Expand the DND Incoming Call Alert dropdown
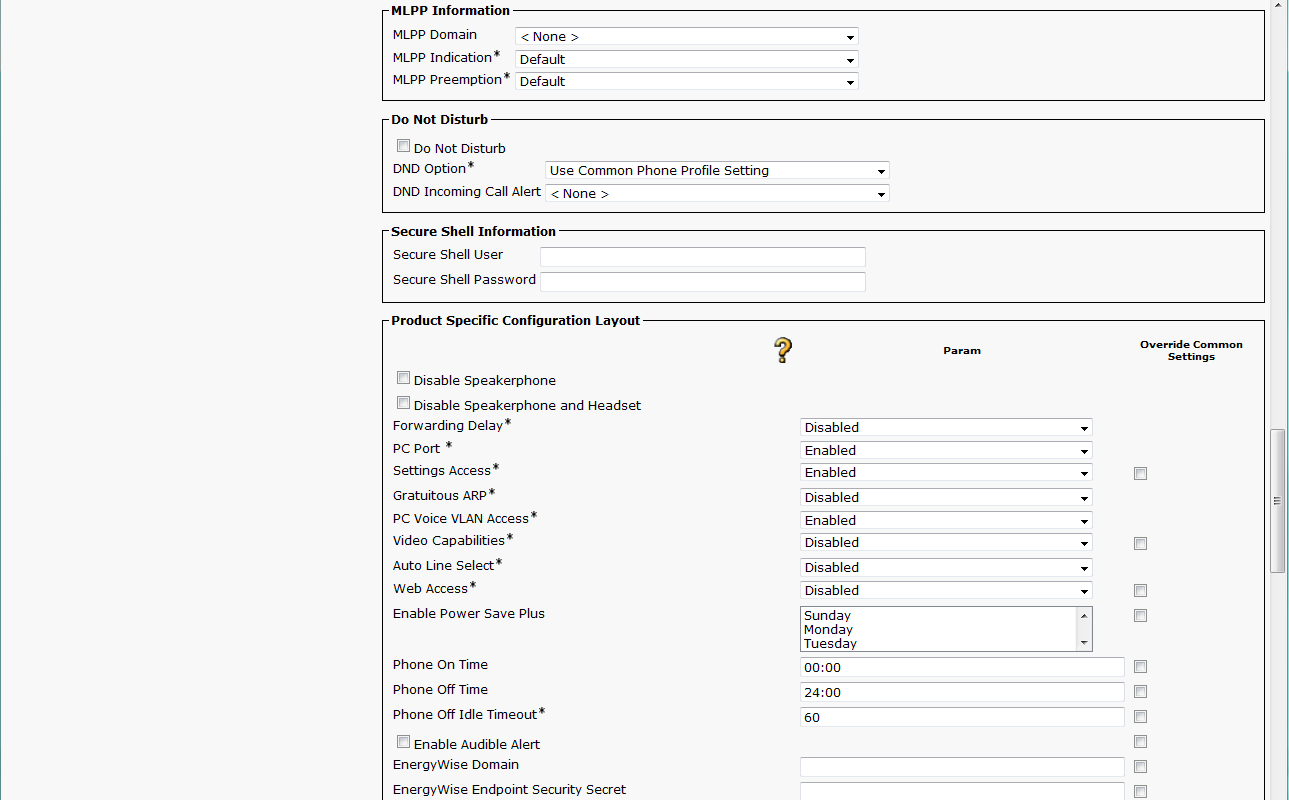The image size is (1289, 800). pos(717,194)
